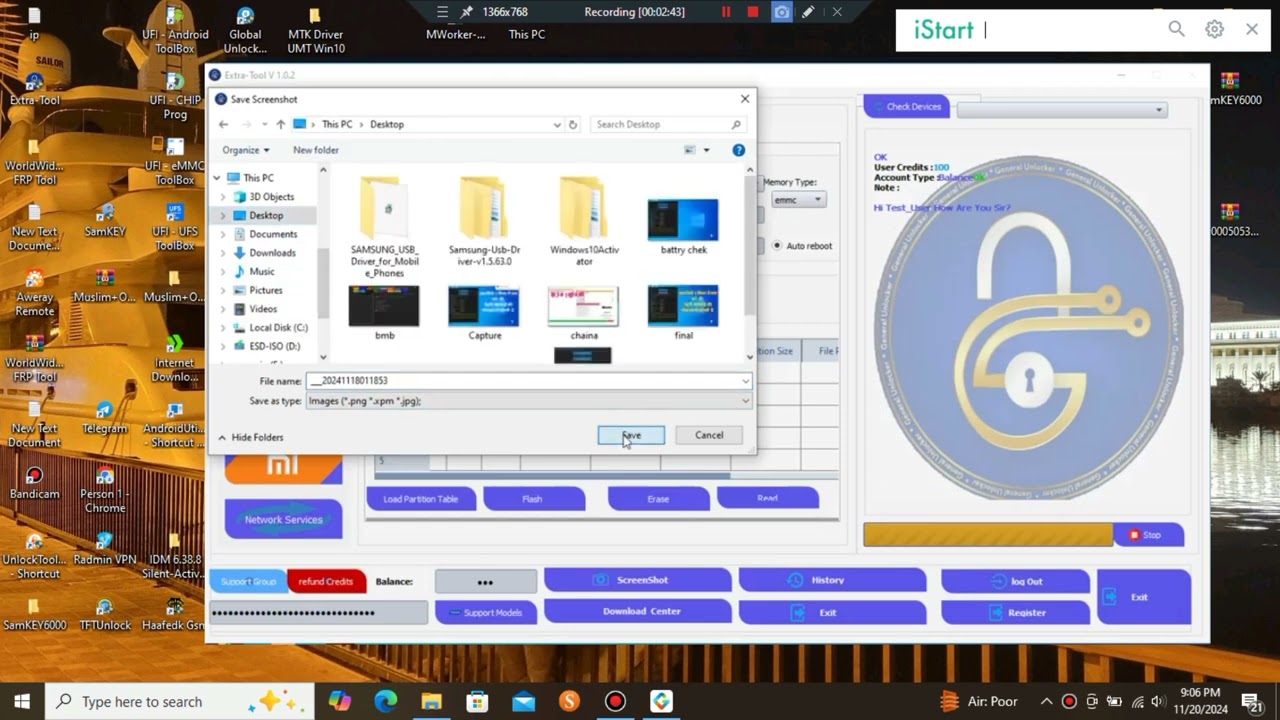Open Telegram desktop shortcut
The height and width of the screenshot is (720, 1280).
coord(105,418)
